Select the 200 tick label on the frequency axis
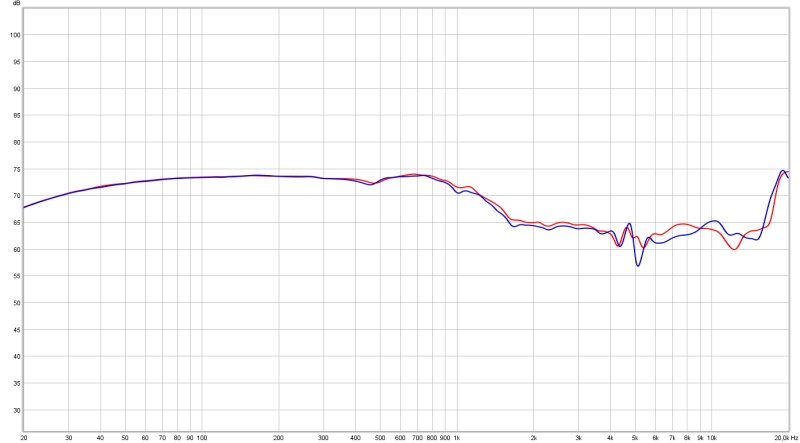The width and height of the screenshot is (800, 443). tap(278, 437)
